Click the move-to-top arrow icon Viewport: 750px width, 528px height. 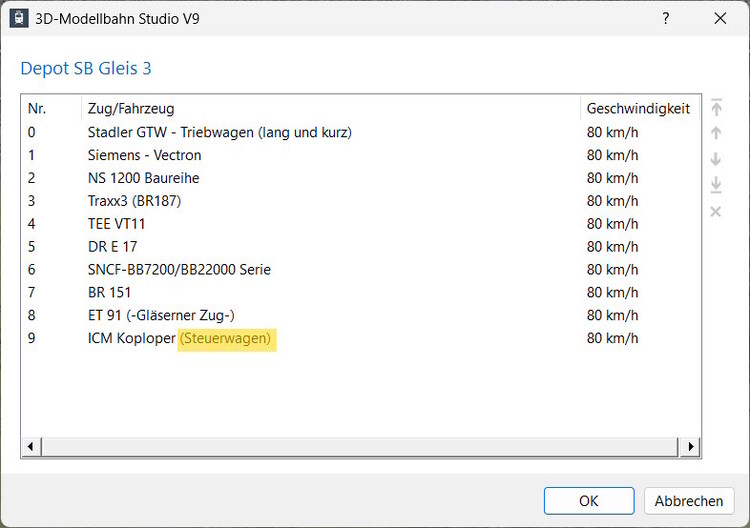[x=716, y=108]
